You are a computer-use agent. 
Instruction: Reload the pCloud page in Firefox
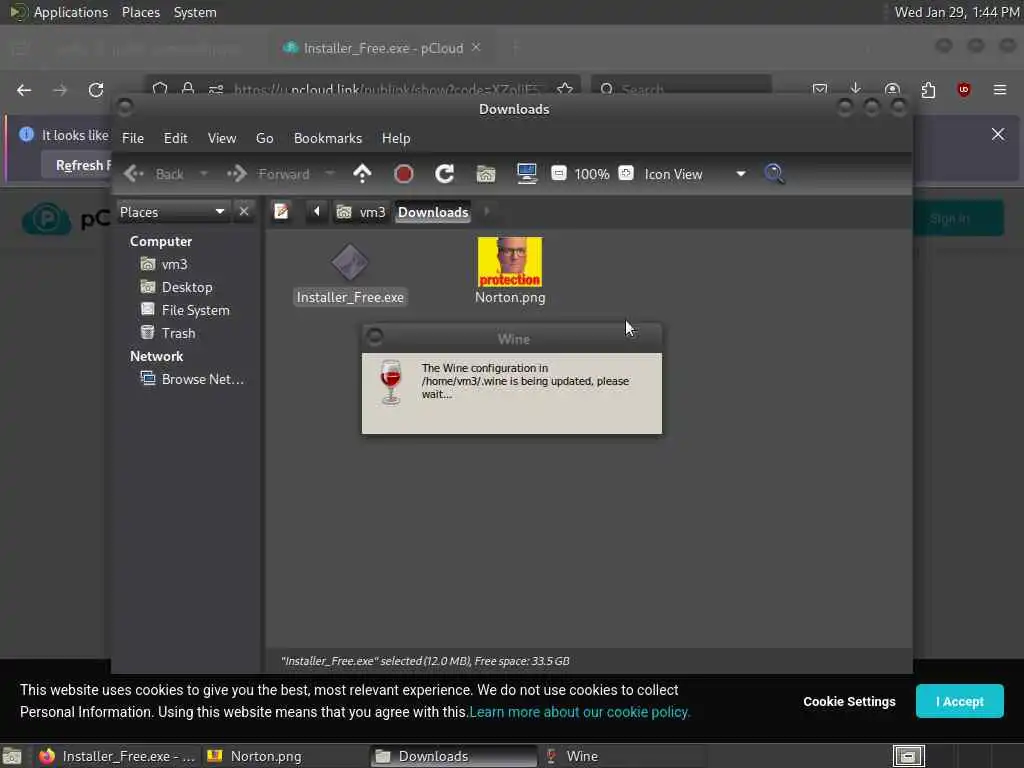click(96, 90)
